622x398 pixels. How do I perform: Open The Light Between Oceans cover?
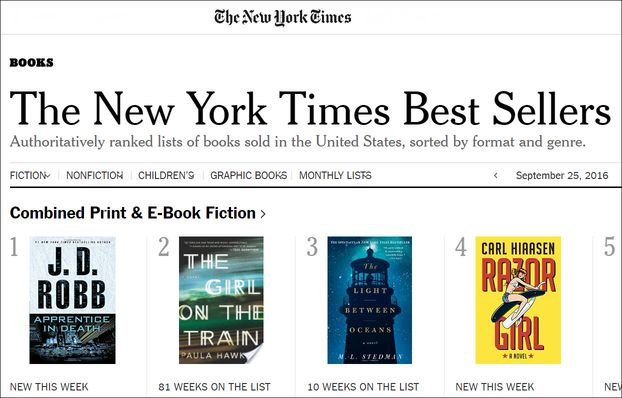370,300
